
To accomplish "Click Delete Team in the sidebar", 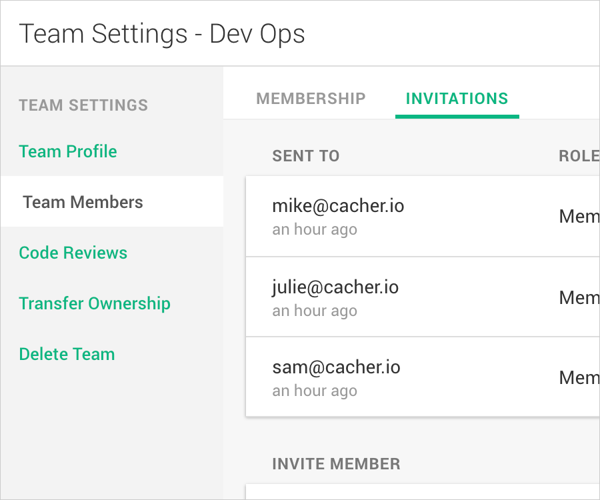I will [67, 354].
